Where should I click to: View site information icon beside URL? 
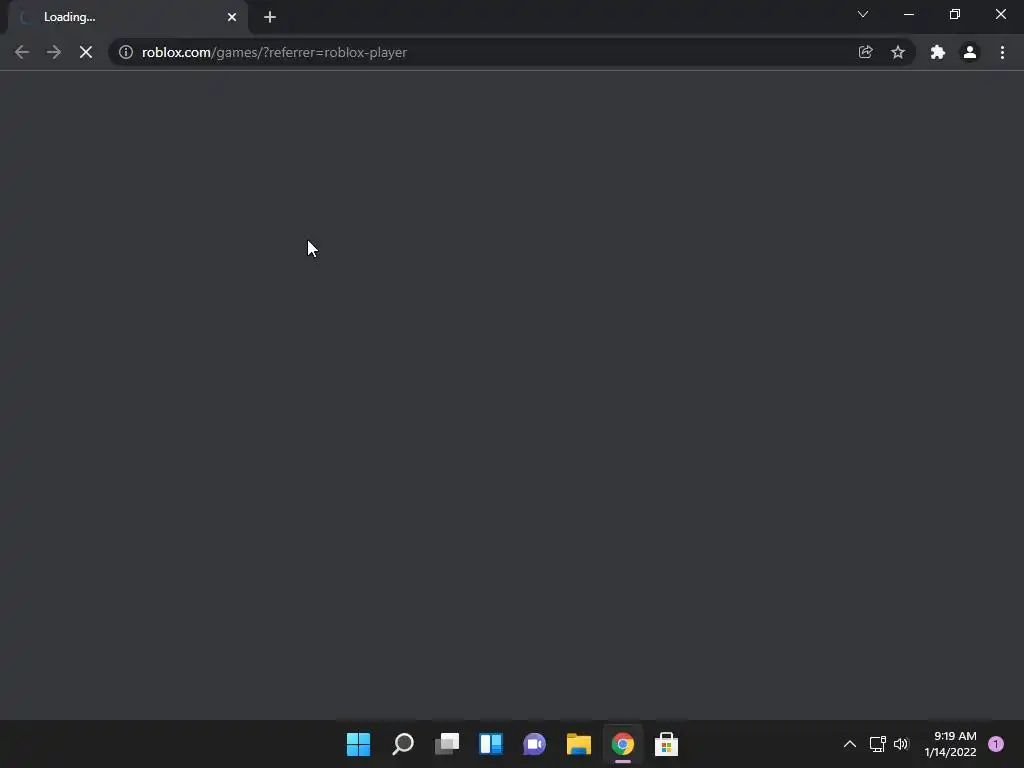tap(126, 52)
